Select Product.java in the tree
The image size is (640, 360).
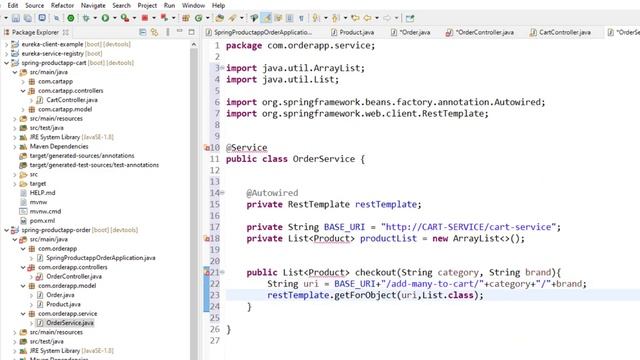[x=63, y=304]
